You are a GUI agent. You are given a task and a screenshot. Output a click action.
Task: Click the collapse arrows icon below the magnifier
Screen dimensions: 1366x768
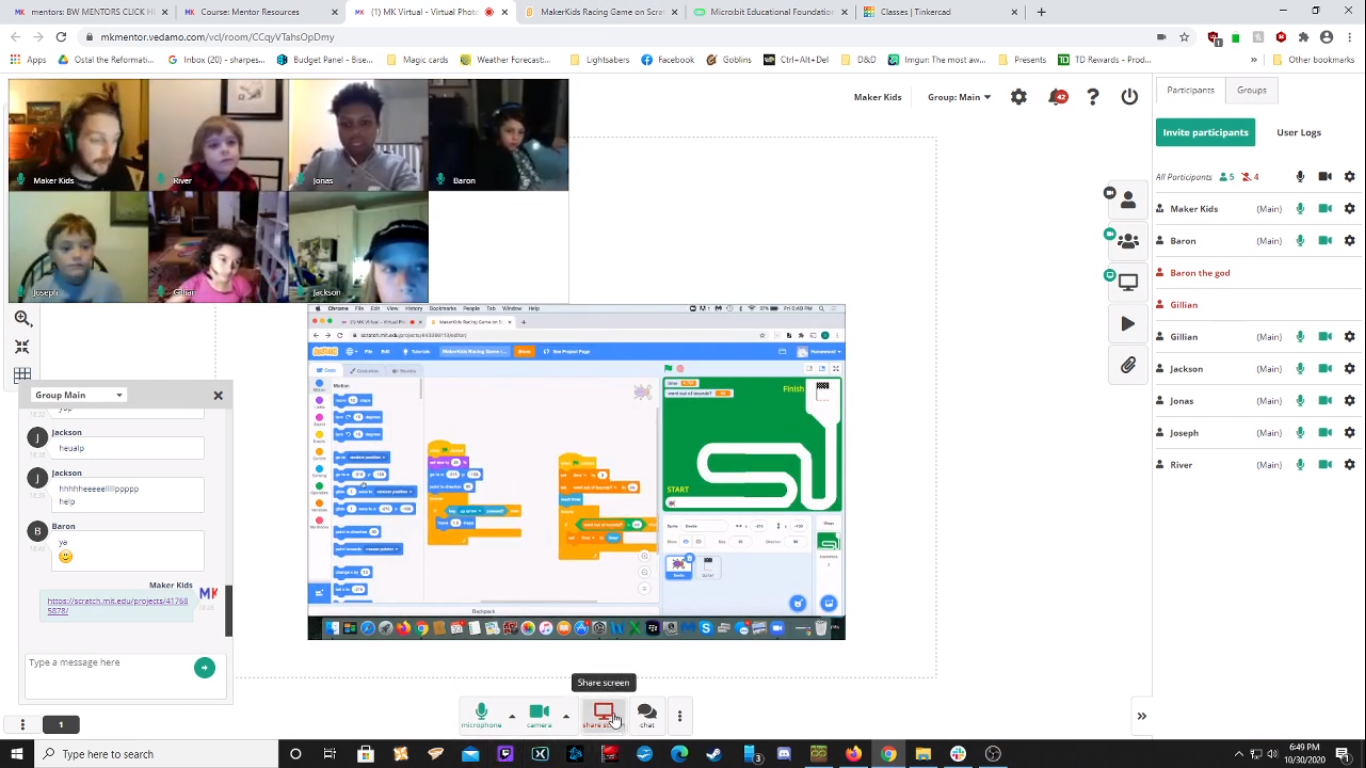[x=22, y=347]
